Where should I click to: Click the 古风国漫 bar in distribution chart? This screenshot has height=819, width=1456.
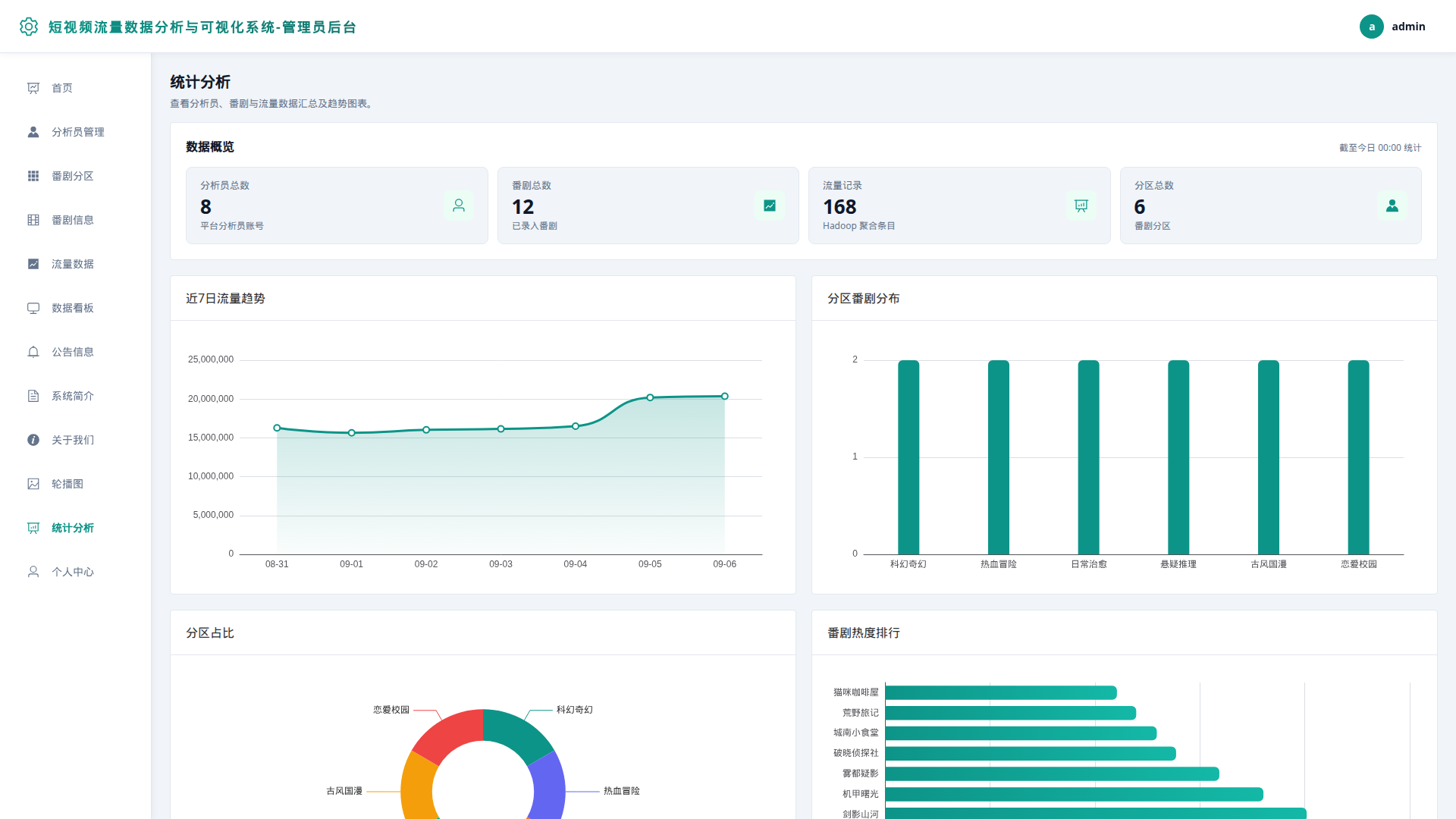[1269, 457]
